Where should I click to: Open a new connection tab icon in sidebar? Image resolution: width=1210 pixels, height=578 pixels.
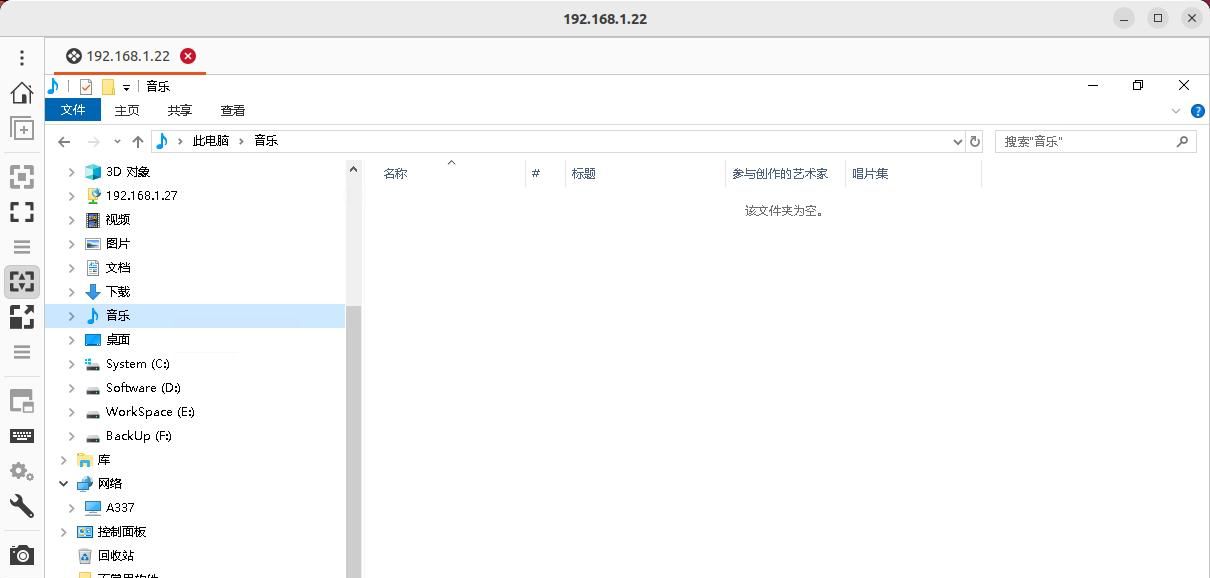22,128
